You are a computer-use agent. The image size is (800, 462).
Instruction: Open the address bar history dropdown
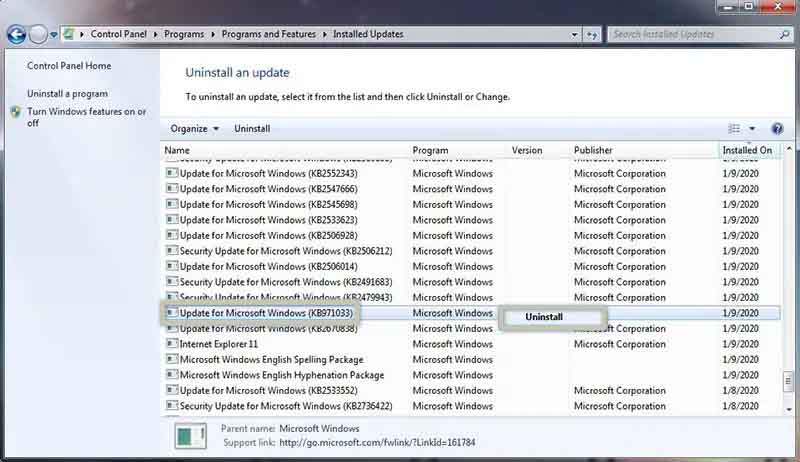(x=574, y=35)
